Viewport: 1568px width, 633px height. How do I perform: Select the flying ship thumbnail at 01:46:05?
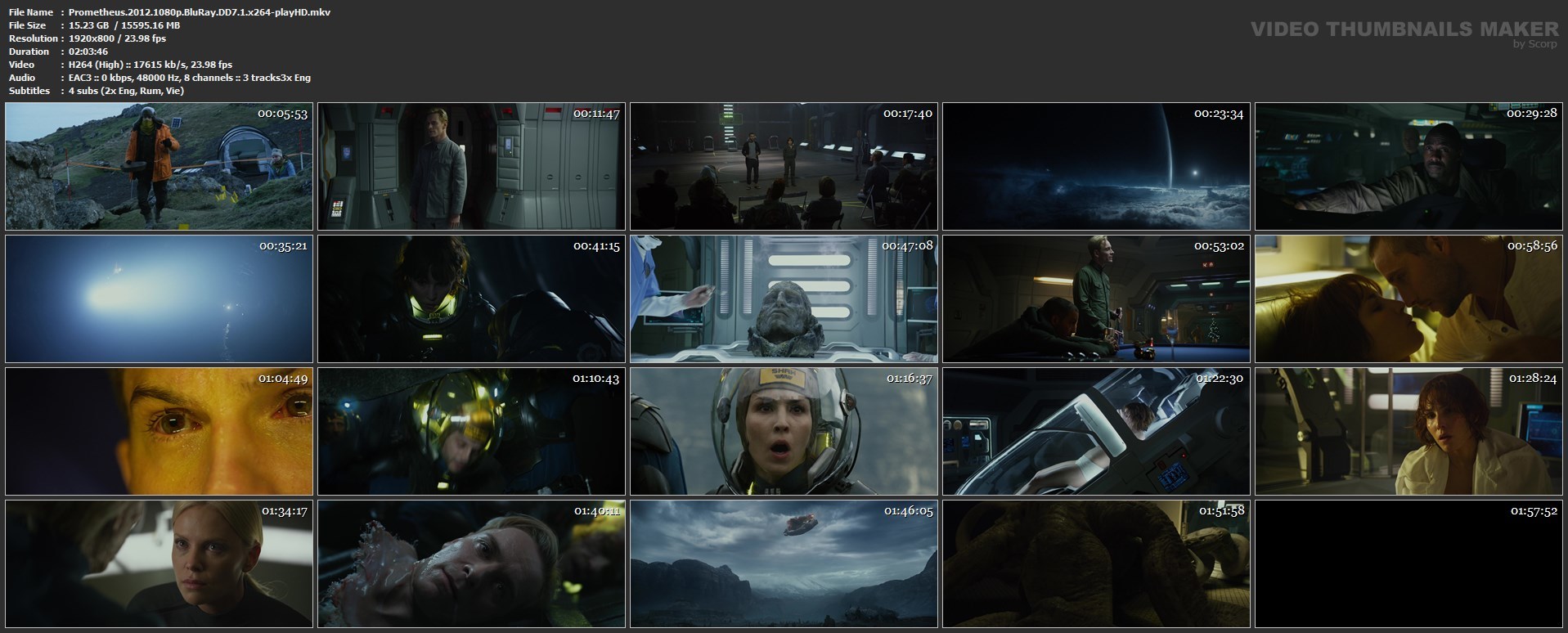784,564
